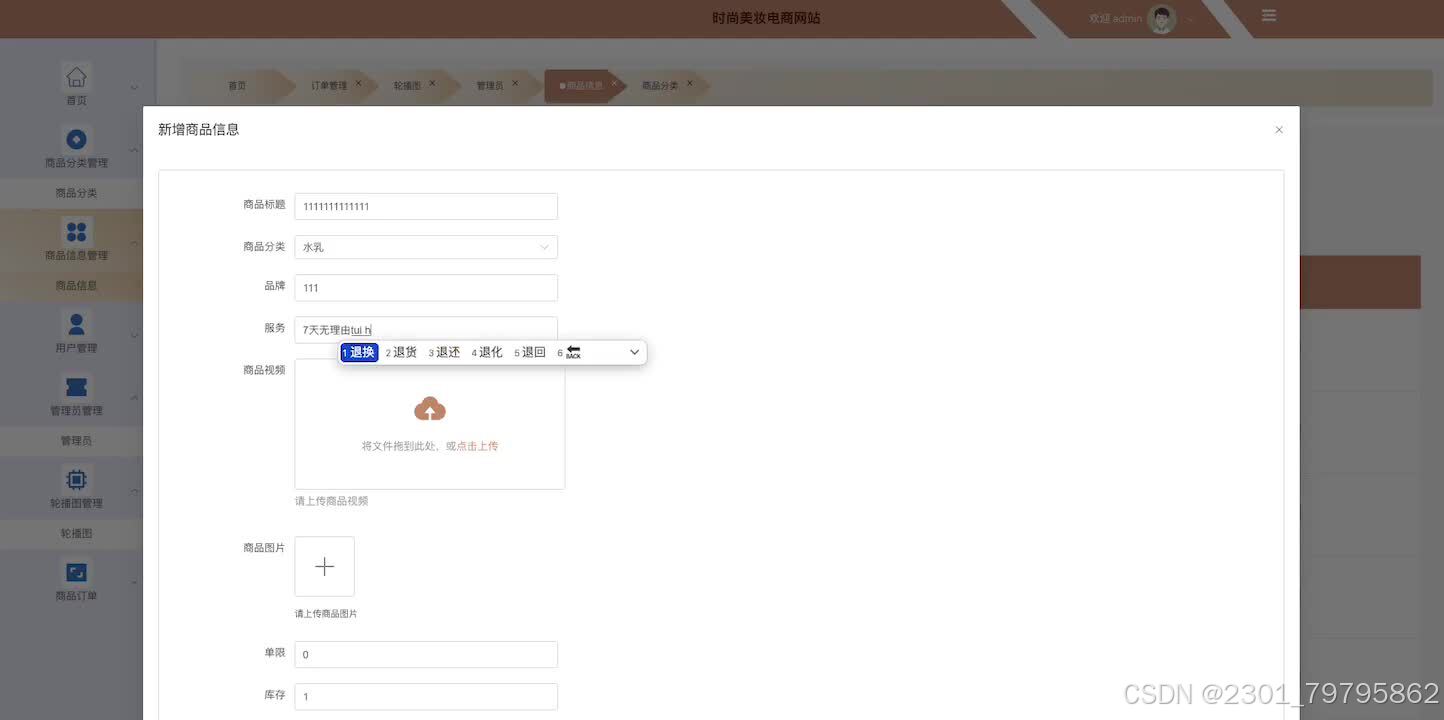1444x720 pixels.
Task: Collapse the 商品信息管理 chevron
Action: point(134,242)
